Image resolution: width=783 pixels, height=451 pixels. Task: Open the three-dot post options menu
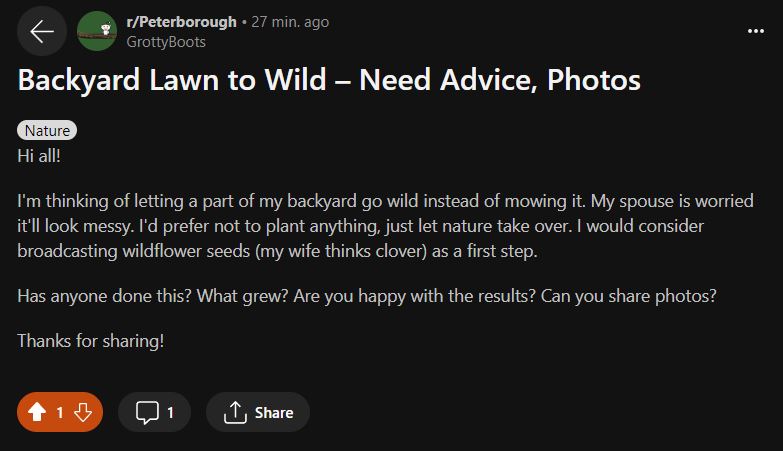(755, 31)
